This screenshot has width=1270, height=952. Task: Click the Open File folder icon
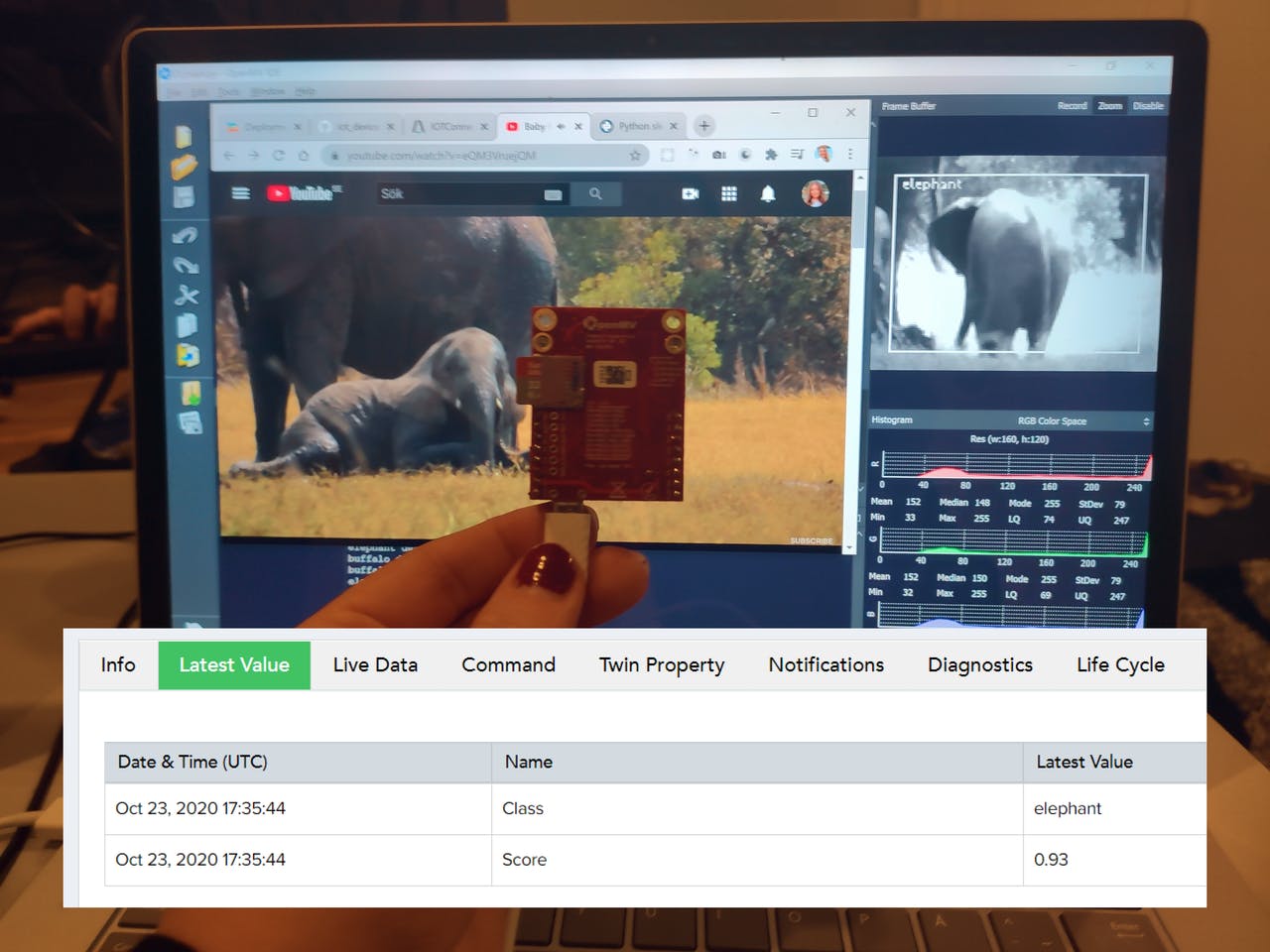pos(185,167)
